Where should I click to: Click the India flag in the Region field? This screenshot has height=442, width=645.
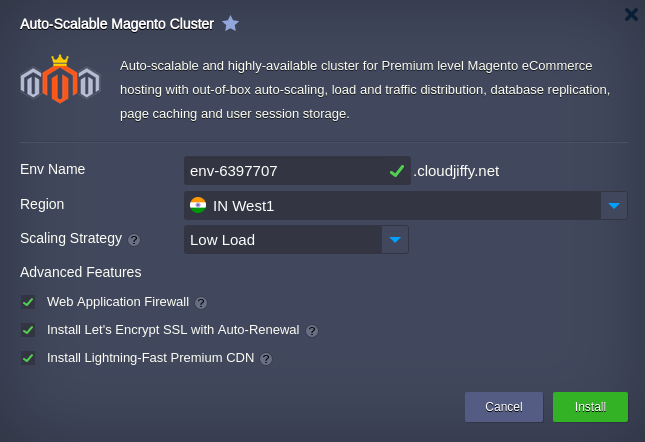[198, 205]
